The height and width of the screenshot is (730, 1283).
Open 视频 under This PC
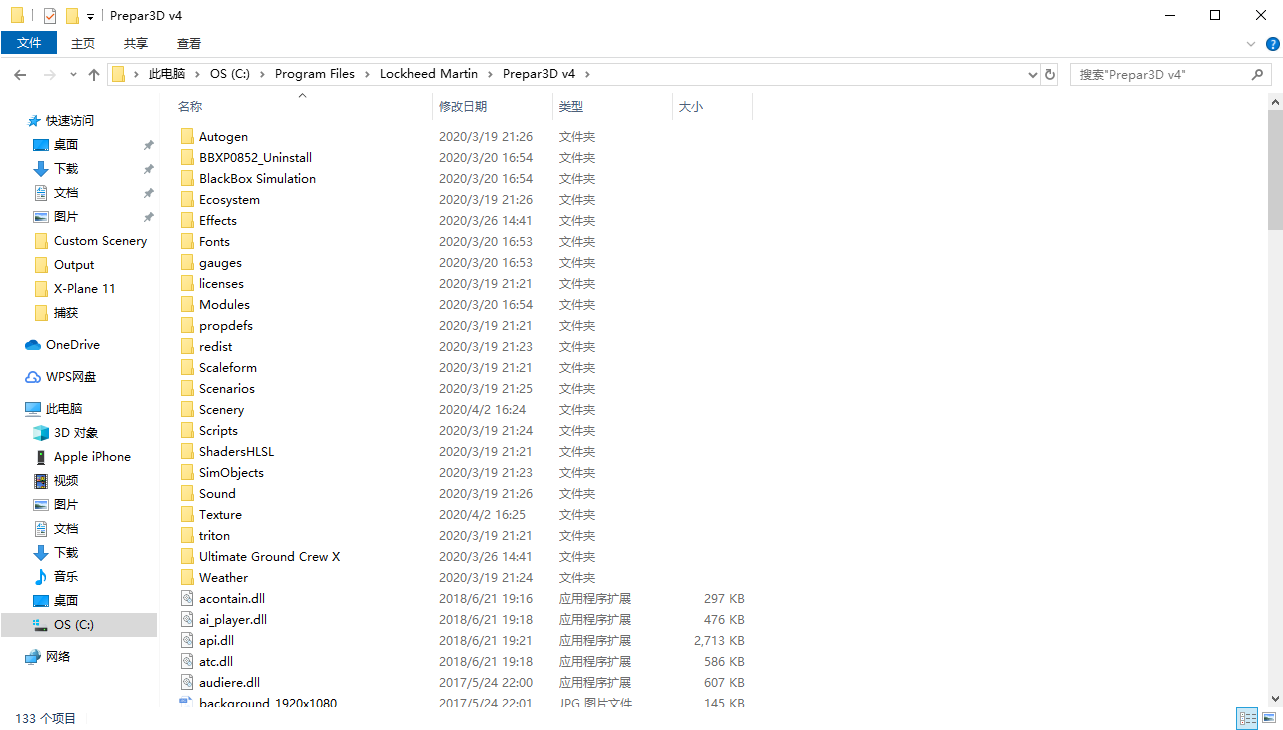pyautogui.click(x=66, y=481)
